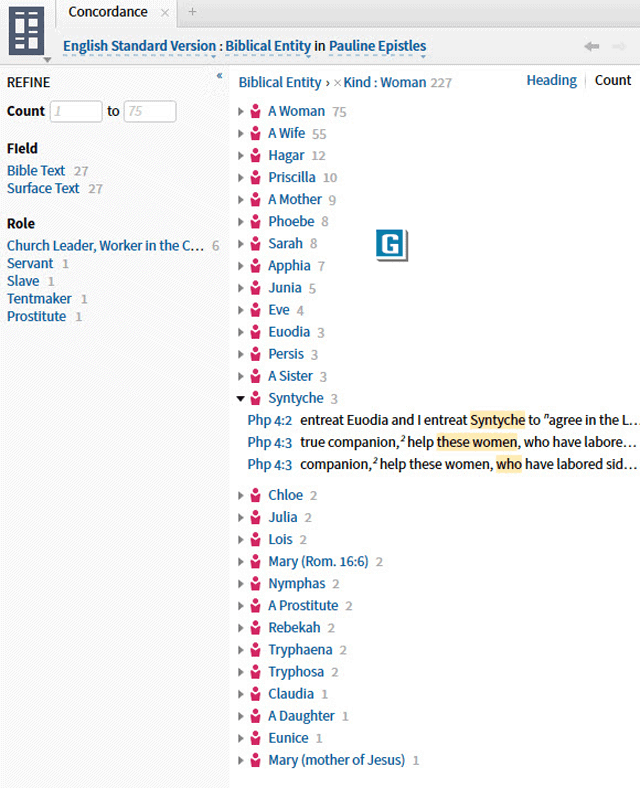Expand the A Sister entry
Image resolution: width=640 pixels, height=788 pixels.
click(x=241, y=376)
